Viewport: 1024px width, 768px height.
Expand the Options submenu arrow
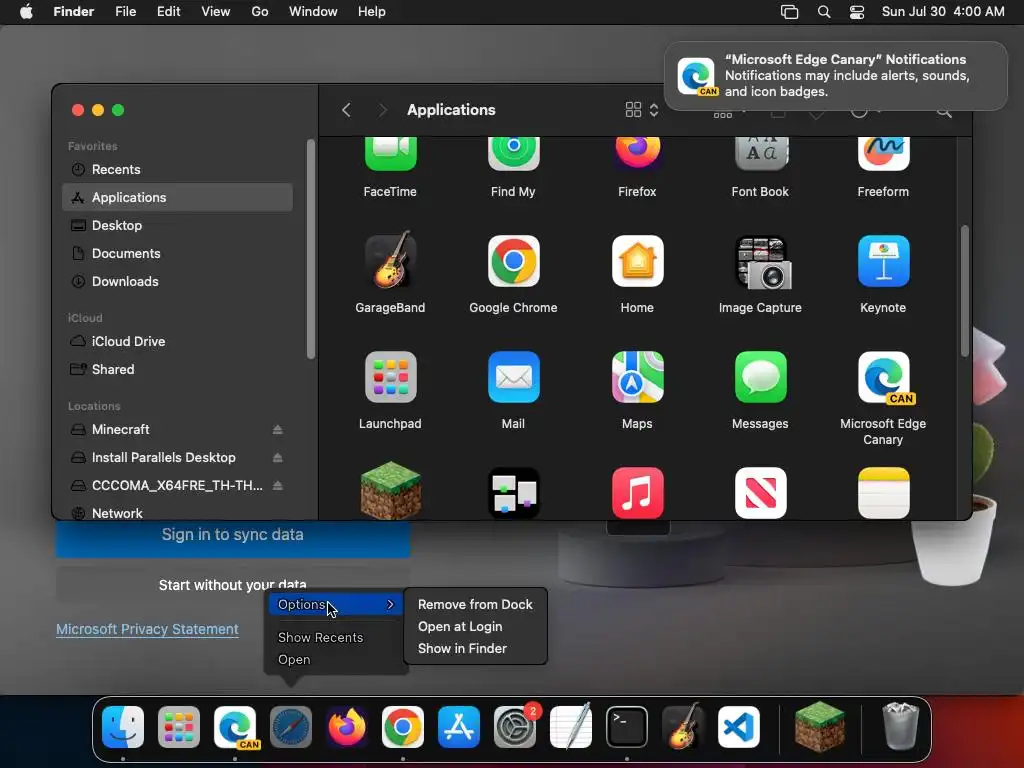tap(391, 605)
